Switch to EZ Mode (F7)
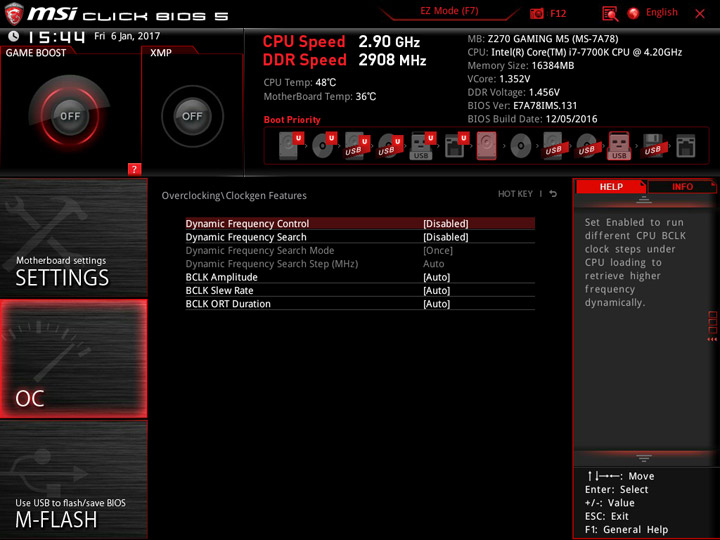720x540 pixels. click(x=449, y=11)
